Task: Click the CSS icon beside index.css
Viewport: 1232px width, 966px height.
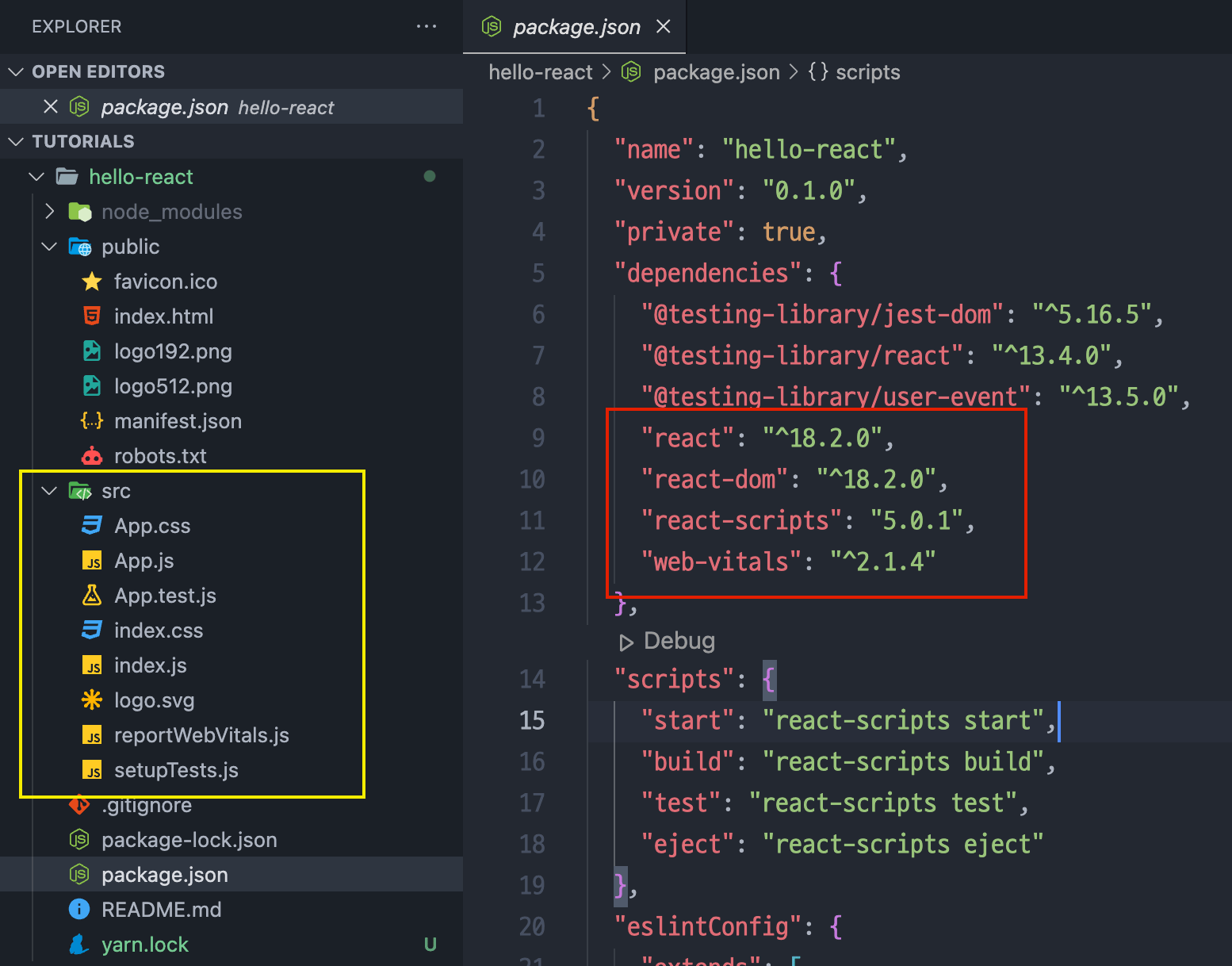Action: click(92, 631)
